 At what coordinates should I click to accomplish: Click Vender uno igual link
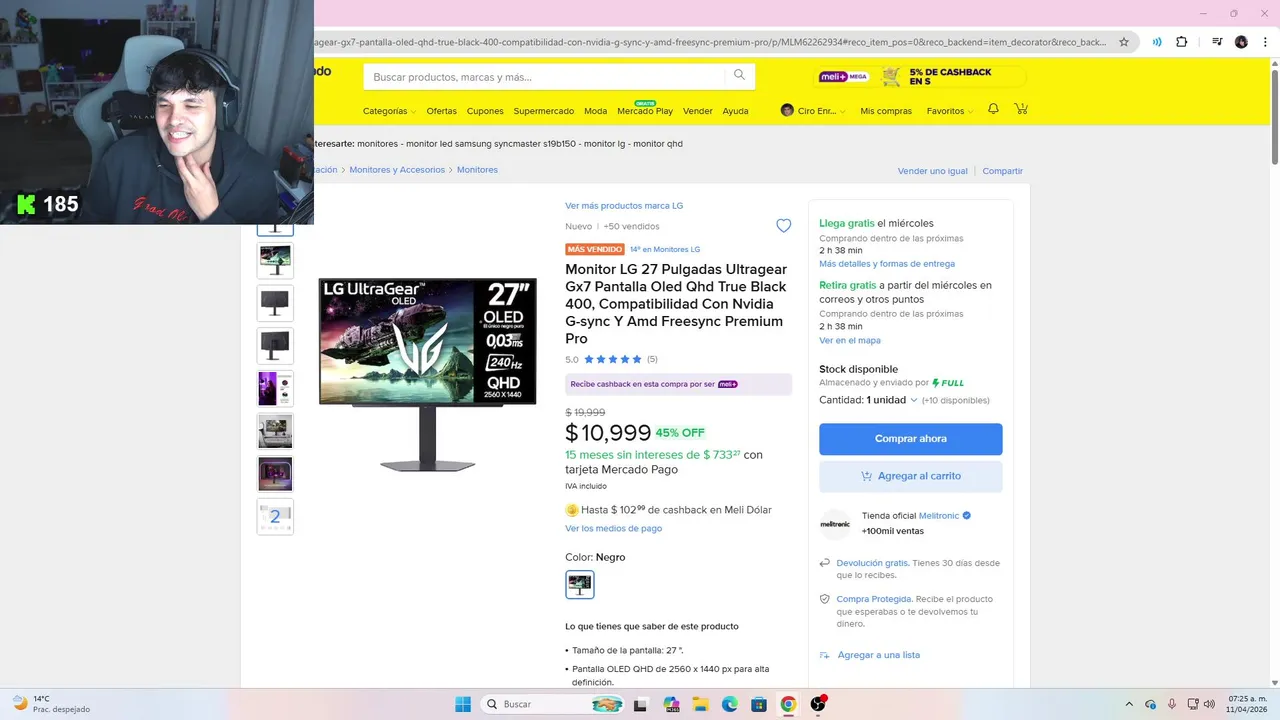pyautogui.click(x=932, y=171)
